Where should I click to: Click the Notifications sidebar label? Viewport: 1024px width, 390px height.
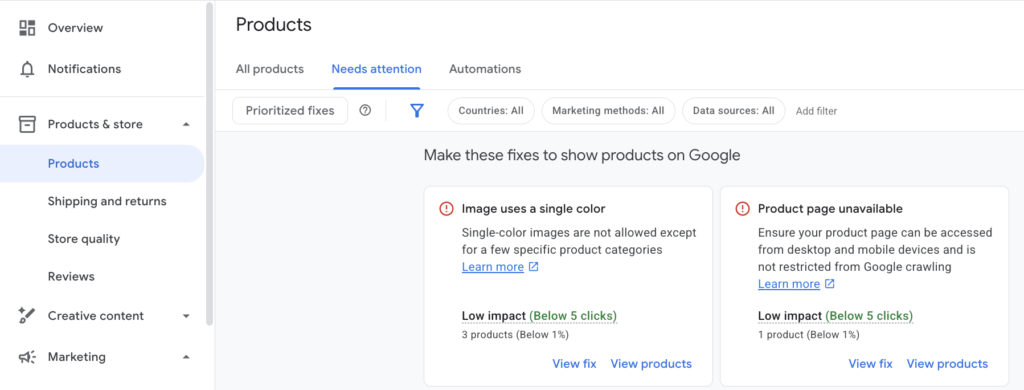(84, 69)
